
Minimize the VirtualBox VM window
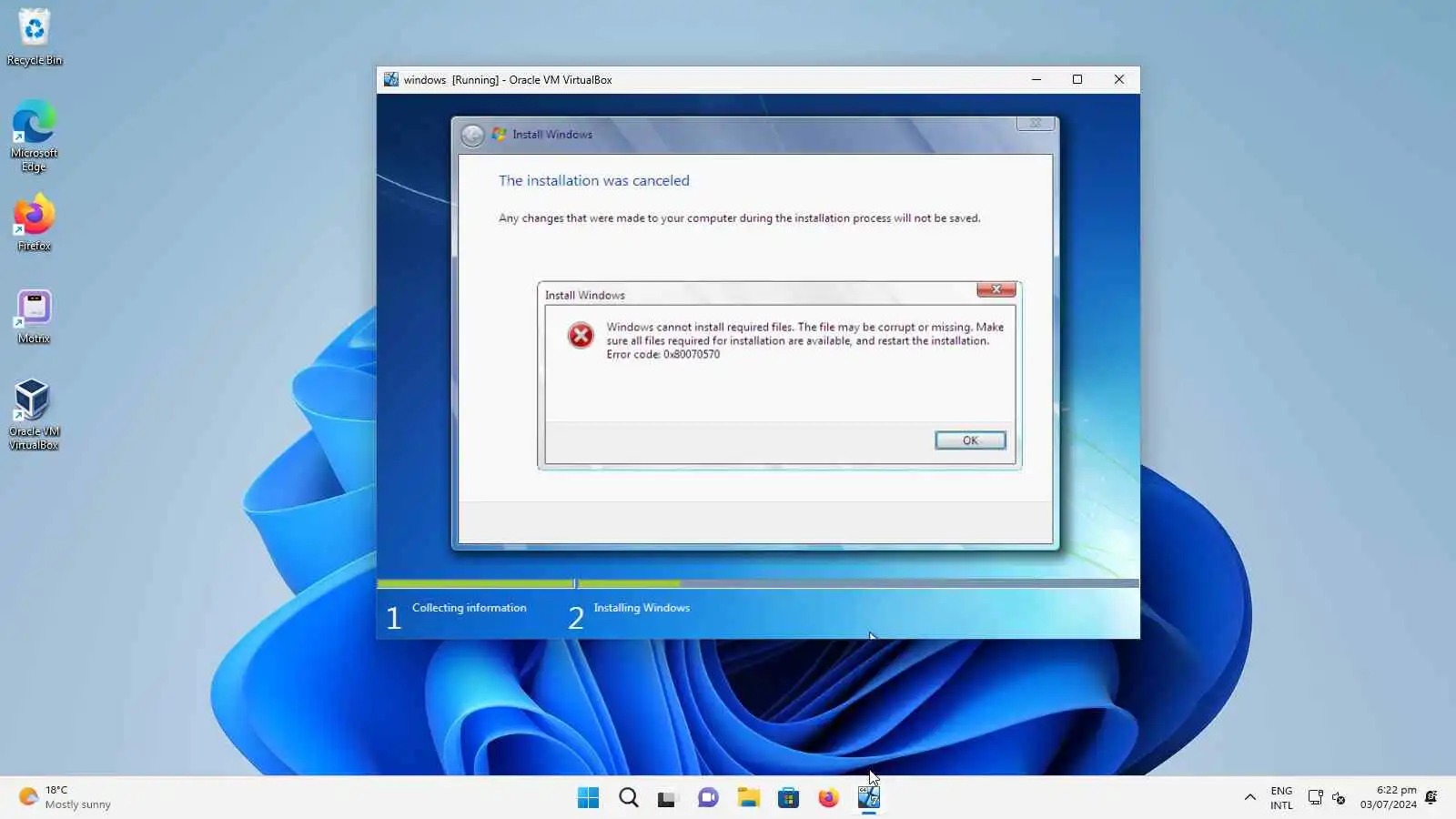[1036, 80]
